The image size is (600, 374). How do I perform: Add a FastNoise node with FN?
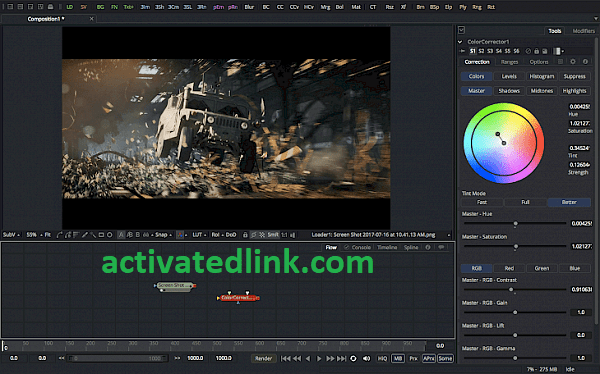coord(114,7)
